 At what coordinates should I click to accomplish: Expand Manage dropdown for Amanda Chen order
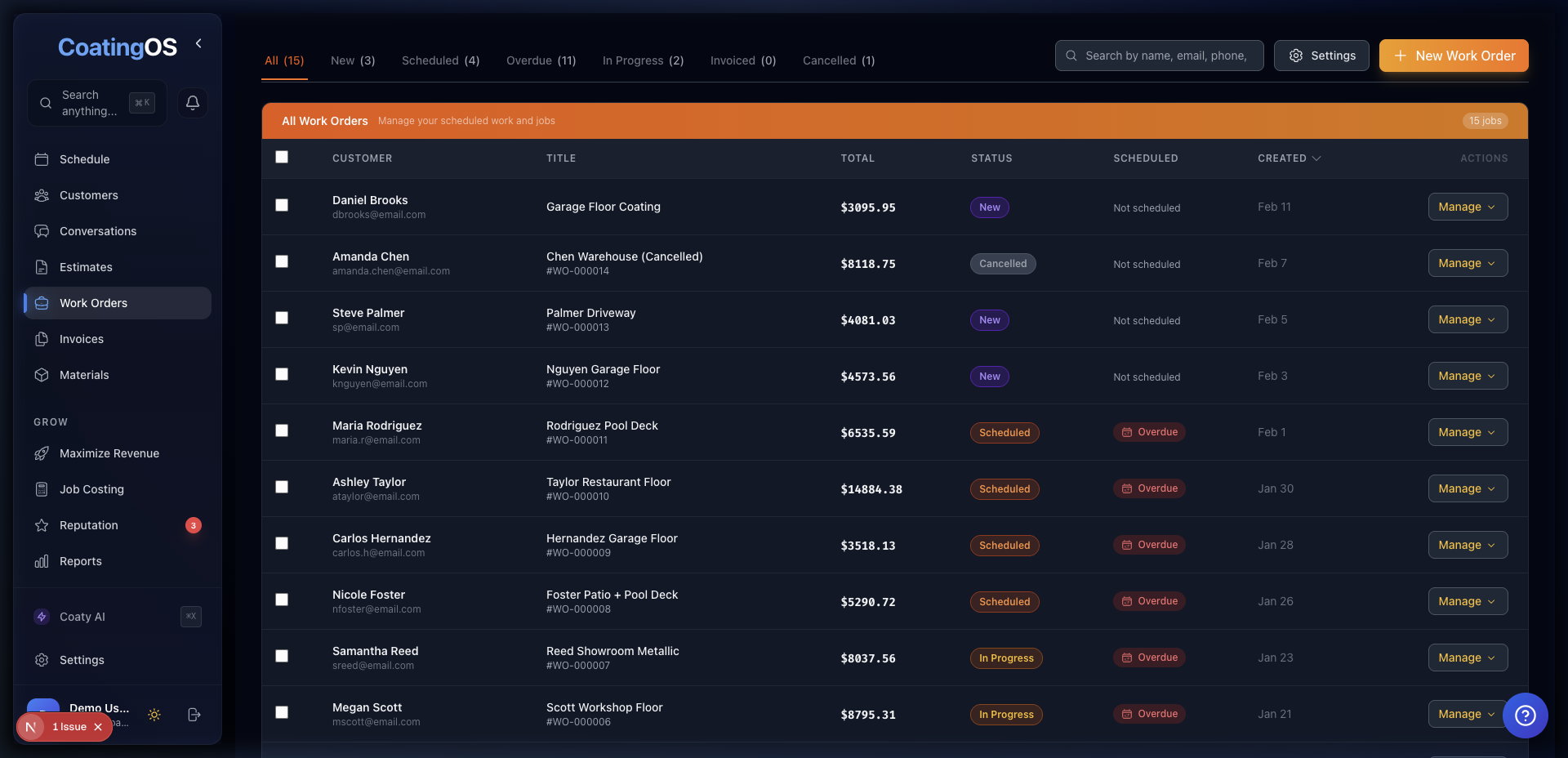click(x=1467, y=263)
